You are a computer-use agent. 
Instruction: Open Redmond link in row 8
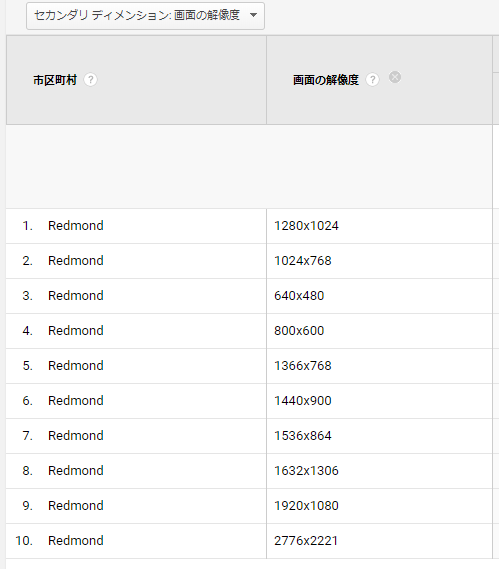pos(76,471)
